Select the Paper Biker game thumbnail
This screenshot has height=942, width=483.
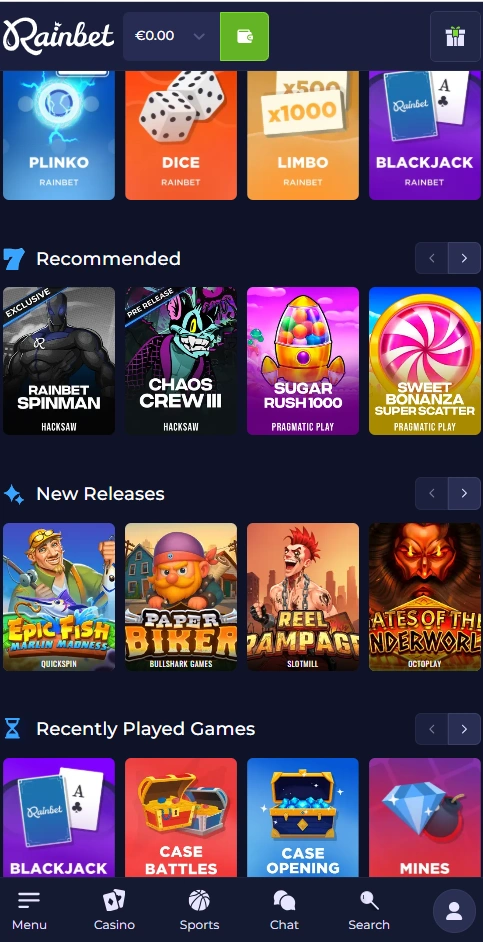point(181,597)
